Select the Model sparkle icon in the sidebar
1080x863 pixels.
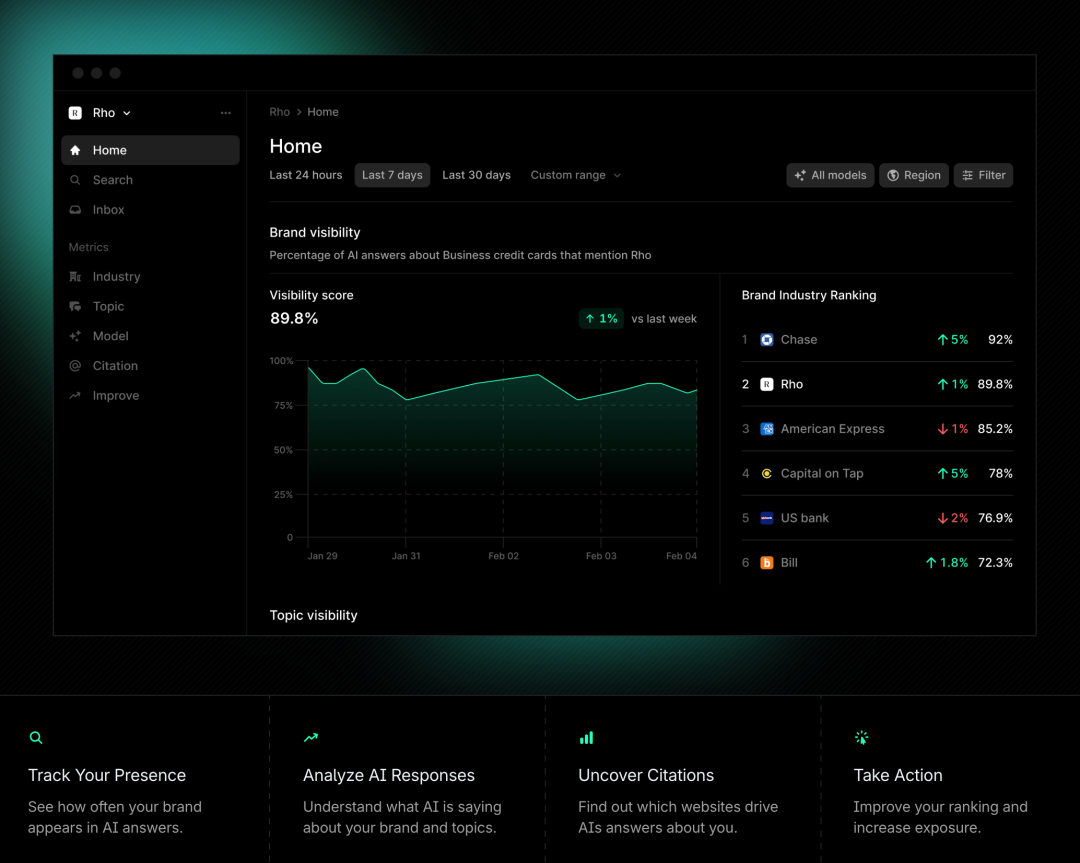click(75, 336)
